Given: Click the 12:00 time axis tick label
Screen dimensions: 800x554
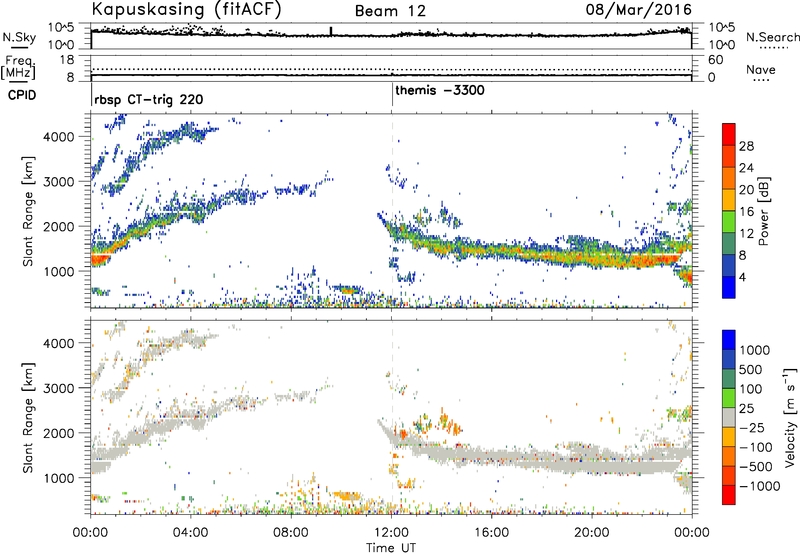Looking at the screenshot, I should 391,533.
